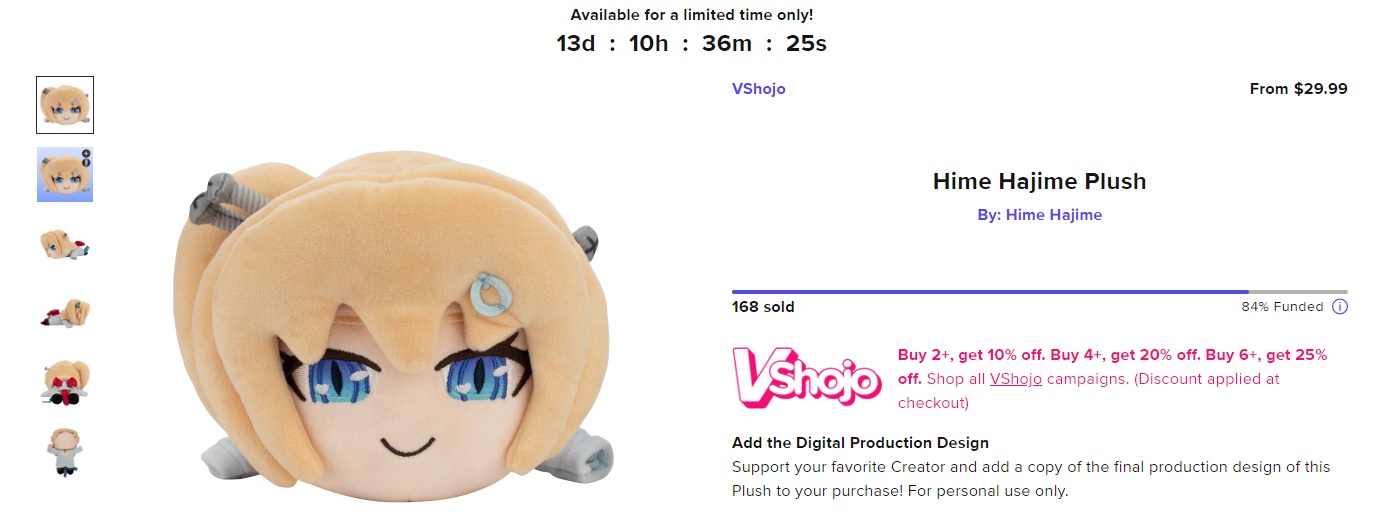Click Add the Digital Production Design heading
Screen dimensions: 1375x516
point(860,443)
